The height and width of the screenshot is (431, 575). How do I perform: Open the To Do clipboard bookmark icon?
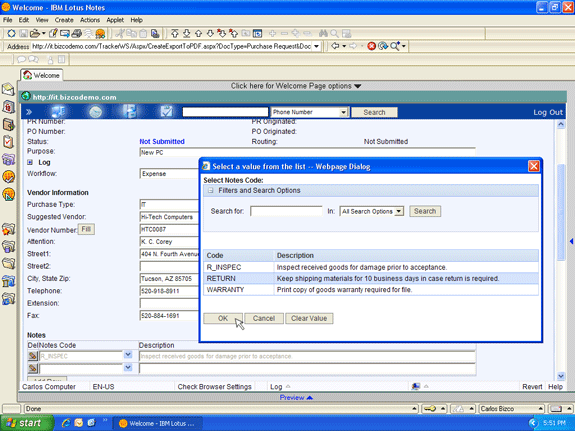coord(8,142)
